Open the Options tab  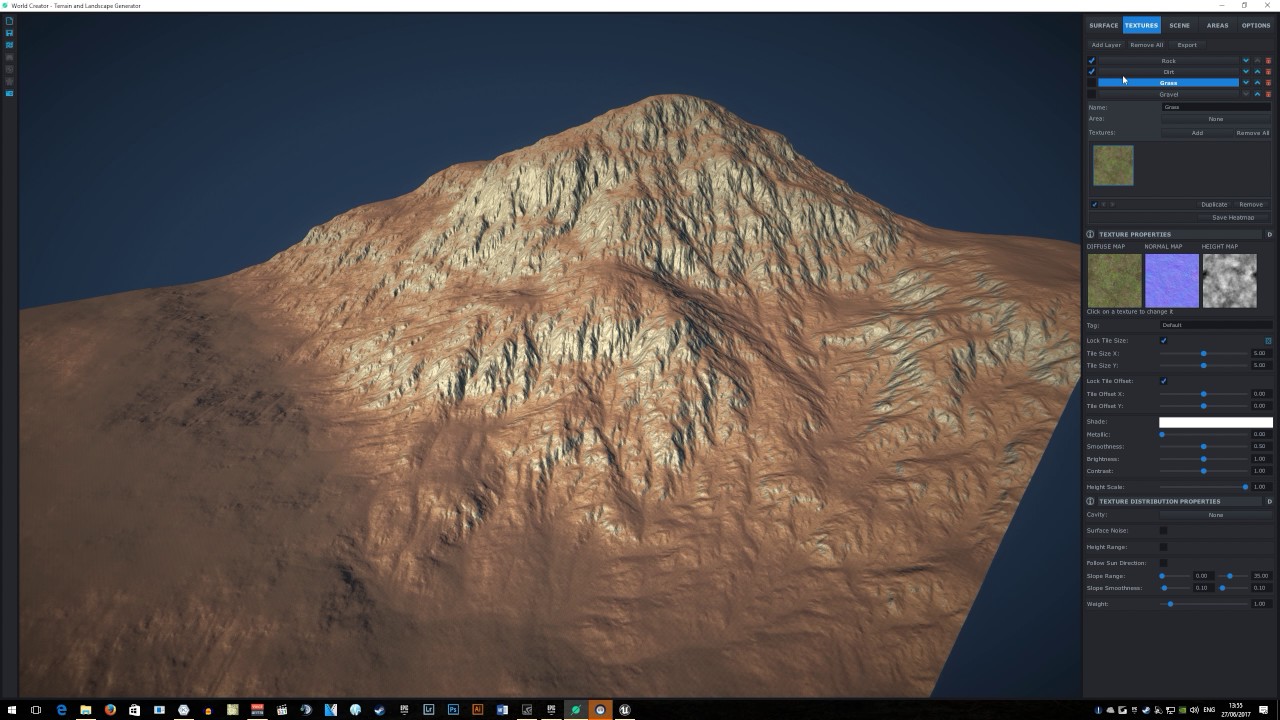point(1256,25)
